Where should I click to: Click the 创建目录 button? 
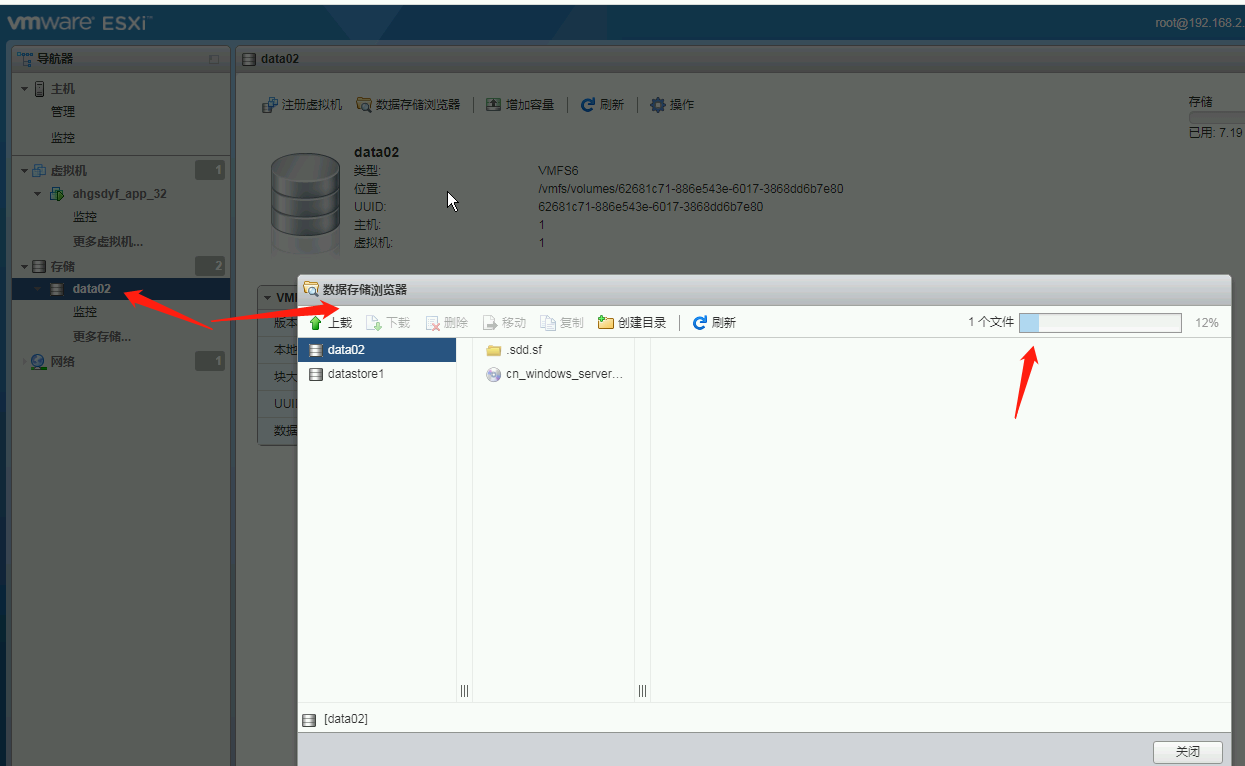632,323
